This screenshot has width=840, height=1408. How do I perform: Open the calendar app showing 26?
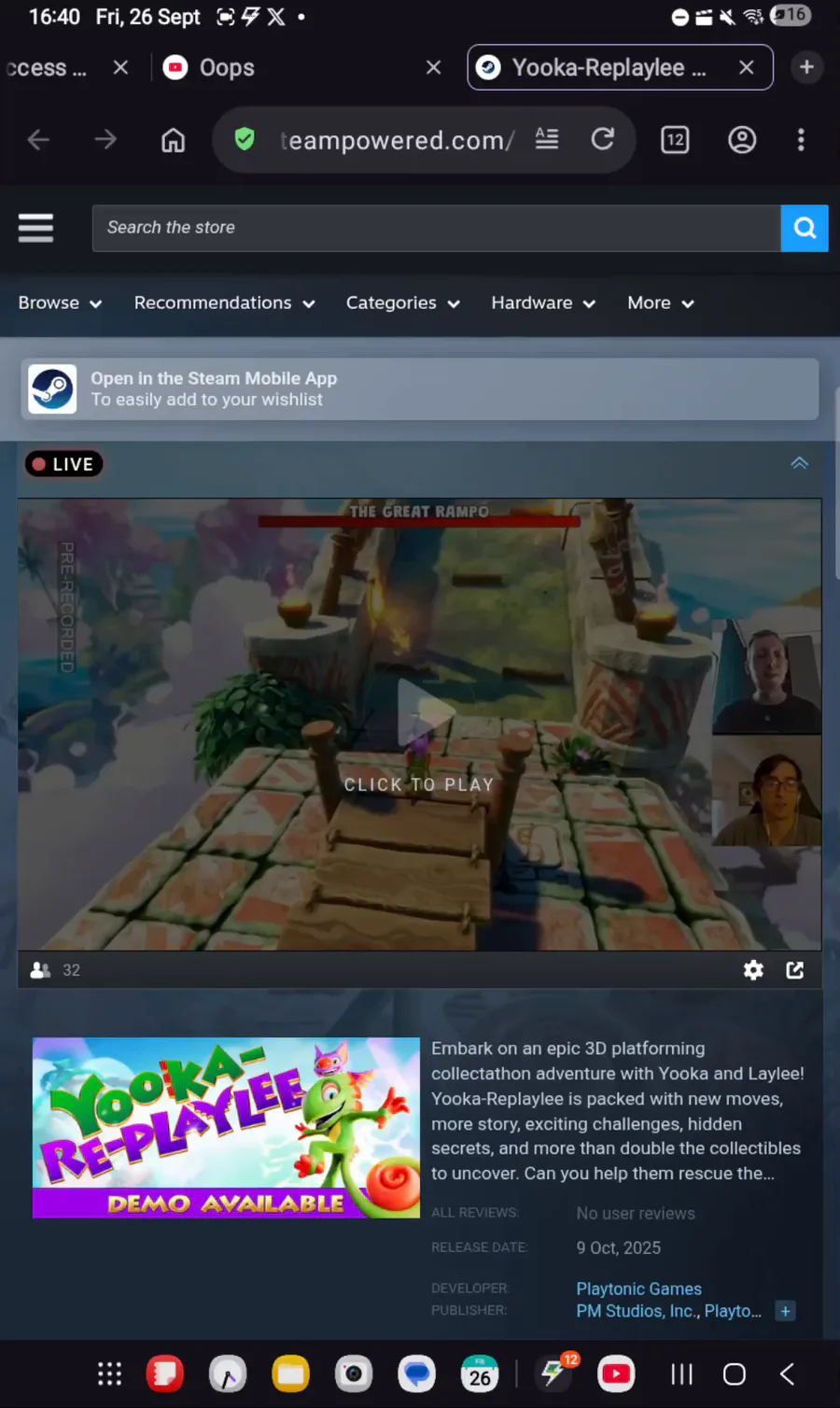480,1374
